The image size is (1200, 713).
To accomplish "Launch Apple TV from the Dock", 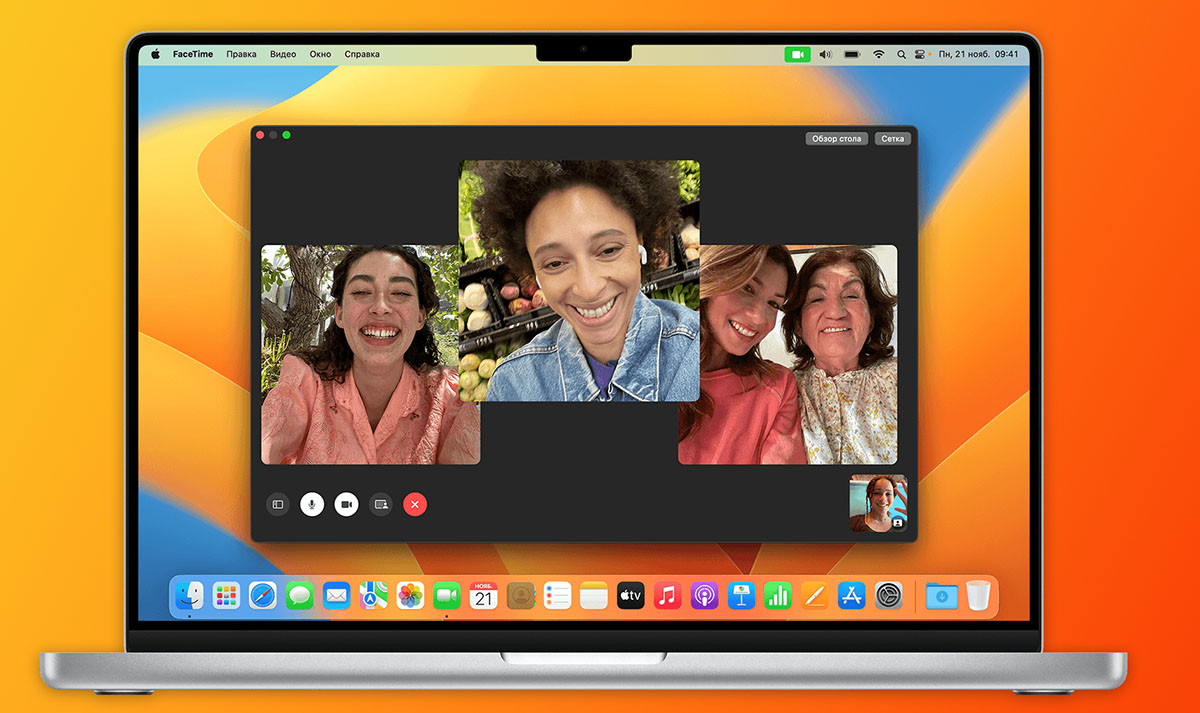I will (630, 596).
